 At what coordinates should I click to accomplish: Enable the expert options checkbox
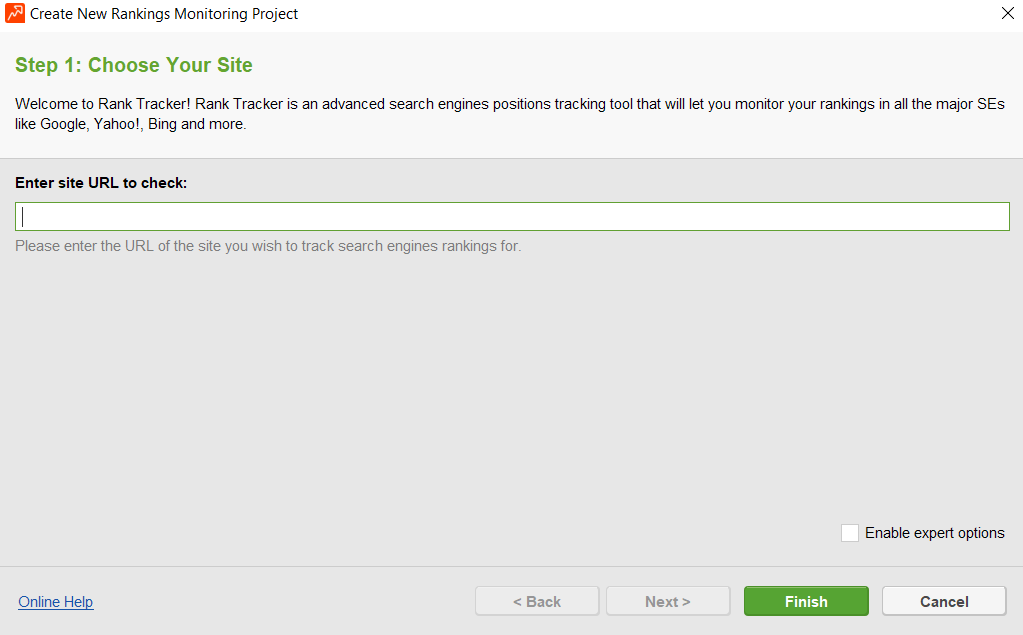tap(850, 533)
